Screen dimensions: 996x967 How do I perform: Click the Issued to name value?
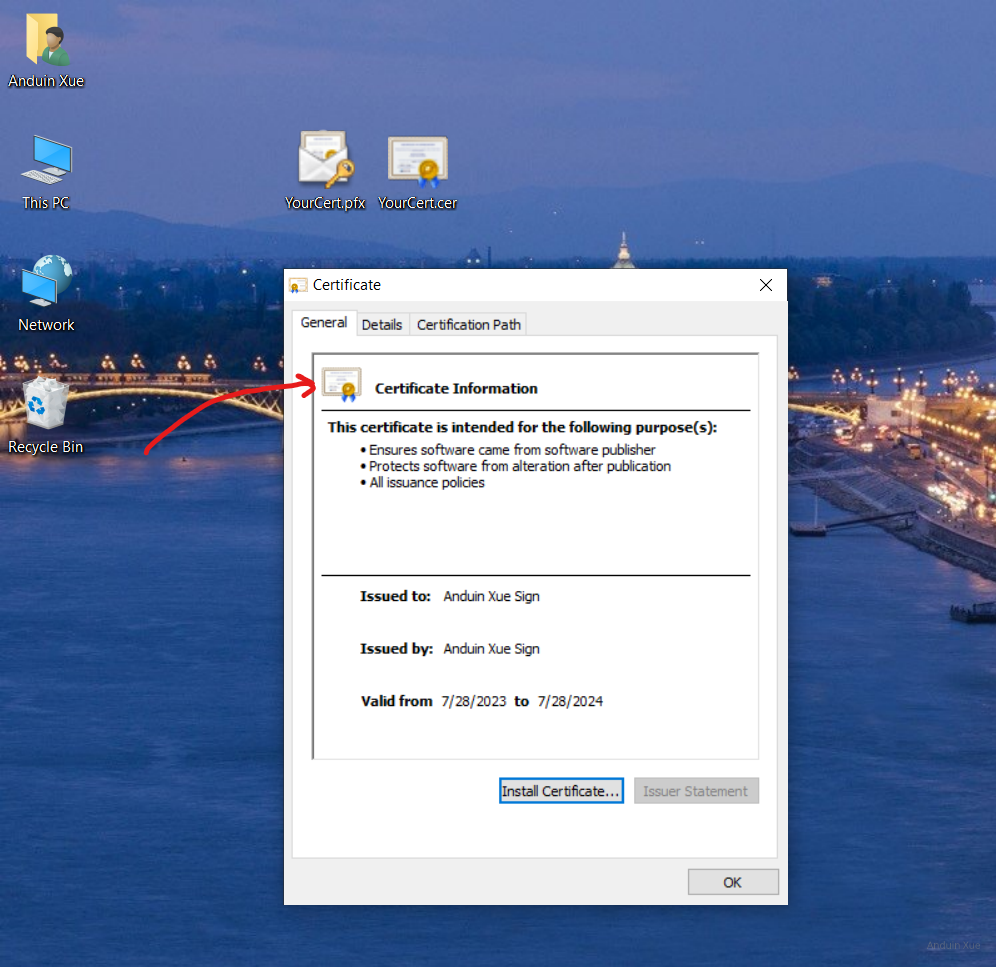point(491,596)
